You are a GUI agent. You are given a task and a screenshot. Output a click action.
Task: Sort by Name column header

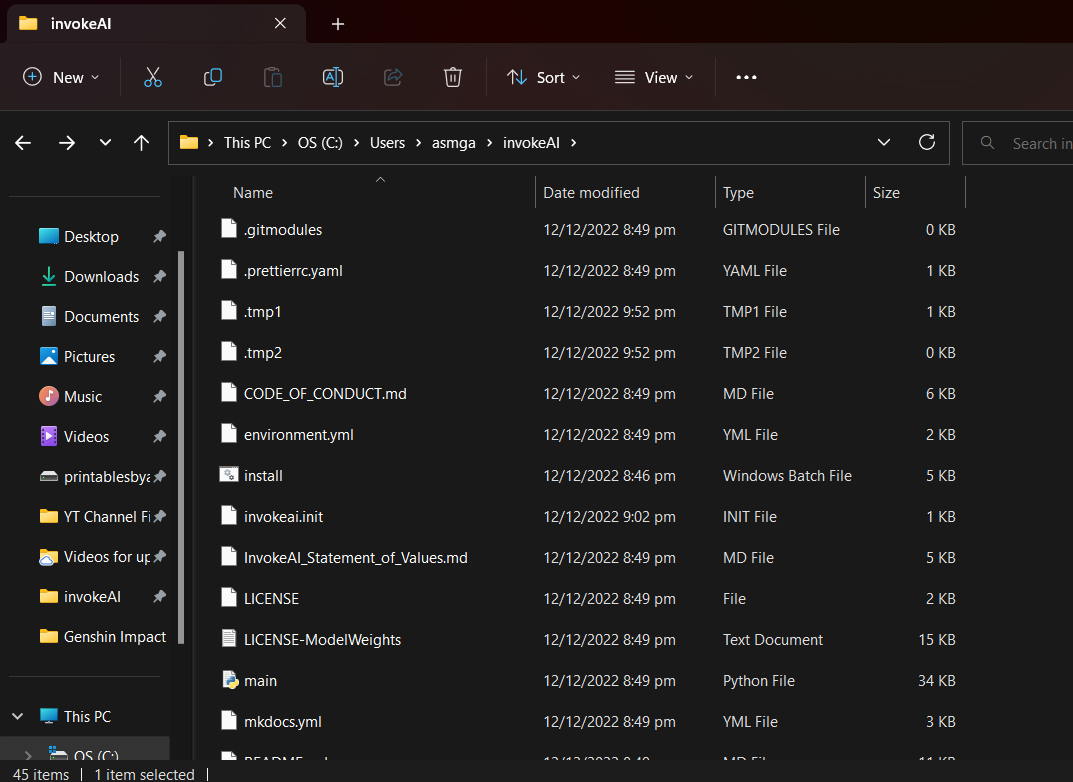click(253, 193)
